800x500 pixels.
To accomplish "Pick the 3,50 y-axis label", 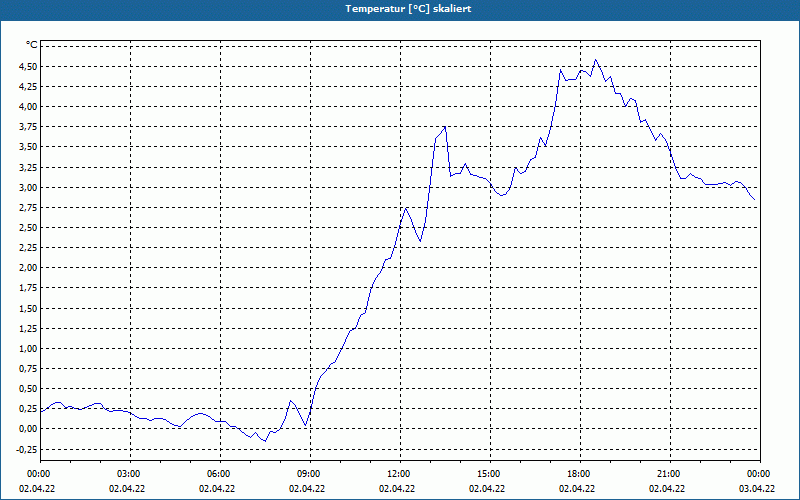I will [28, 147].
